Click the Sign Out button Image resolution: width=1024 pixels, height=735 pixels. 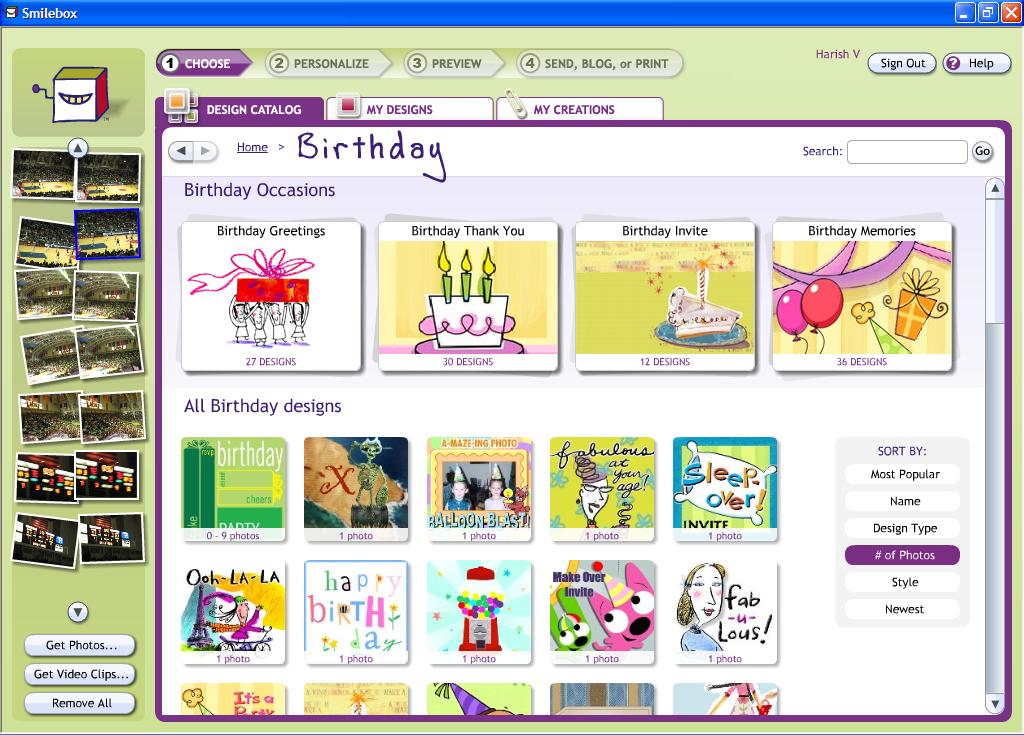(901, 63)
